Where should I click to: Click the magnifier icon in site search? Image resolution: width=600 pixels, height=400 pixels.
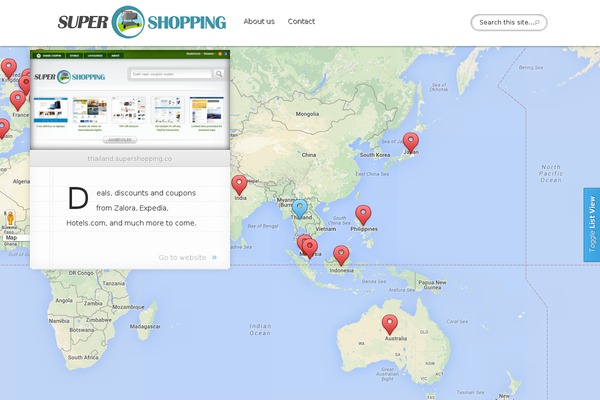(x=537, y=23)
